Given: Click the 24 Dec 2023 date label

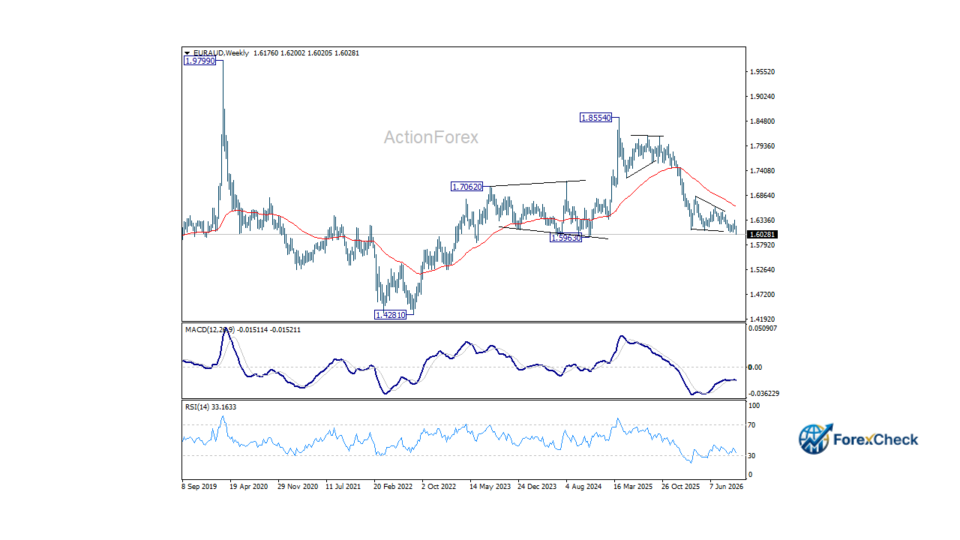Looking at the screenshot, I should click(537, 487).
